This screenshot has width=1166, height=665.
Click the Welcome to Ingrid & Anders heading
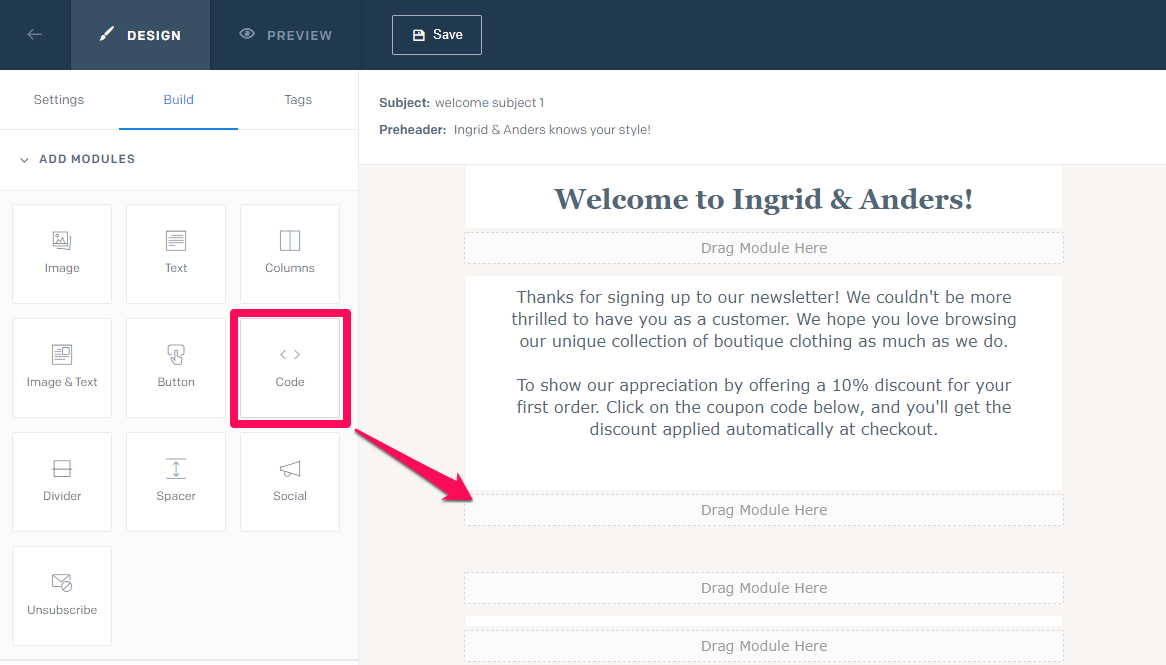tap(763, 199)
